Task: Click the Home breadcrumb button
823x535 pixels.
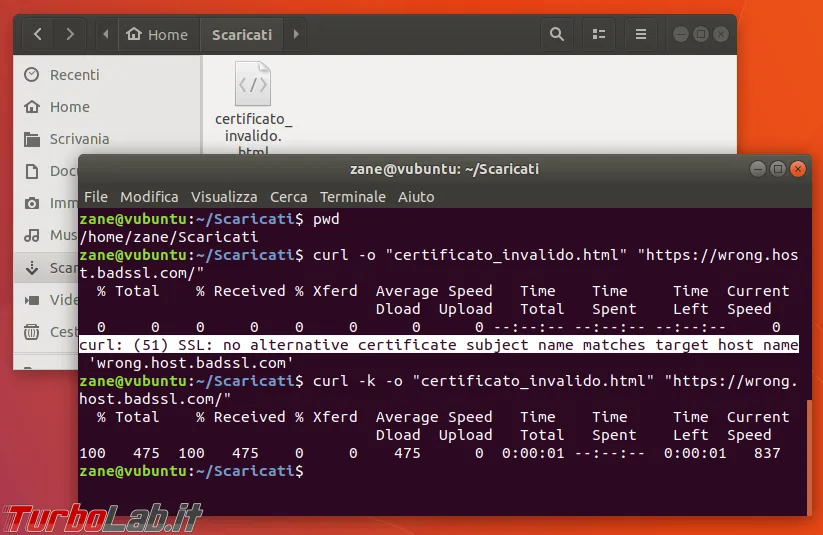Action: point(158,35)
